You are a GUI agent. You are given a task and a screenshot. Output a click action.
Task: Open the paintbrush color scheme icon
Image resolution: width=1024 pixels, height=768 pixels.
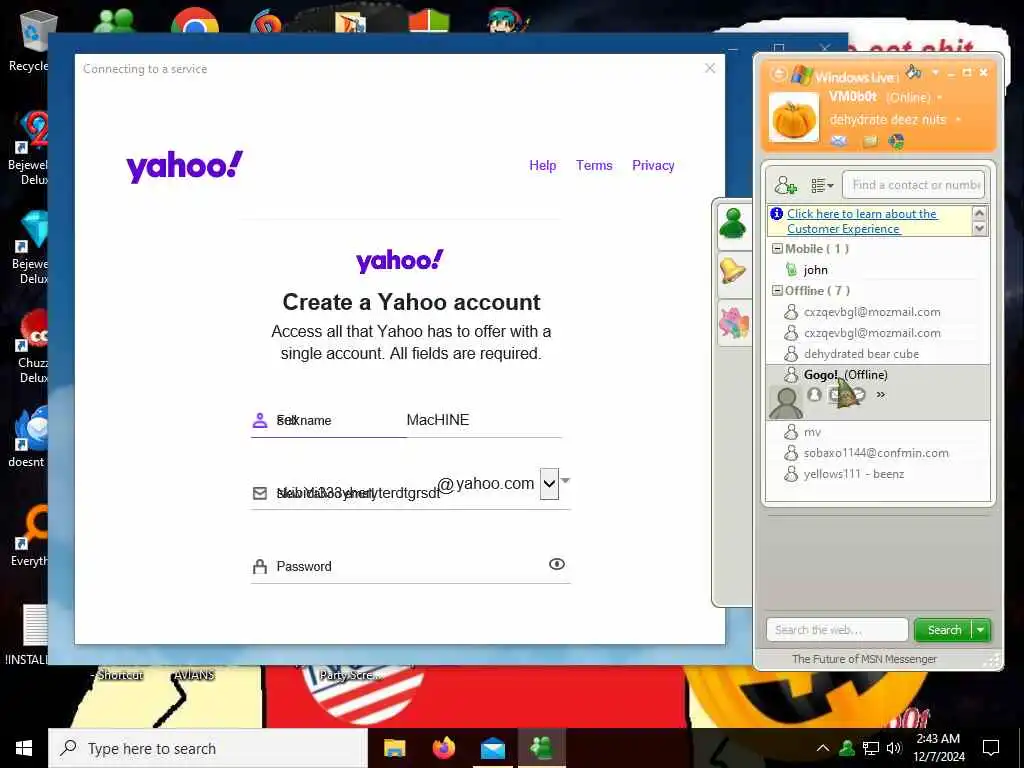914,72
